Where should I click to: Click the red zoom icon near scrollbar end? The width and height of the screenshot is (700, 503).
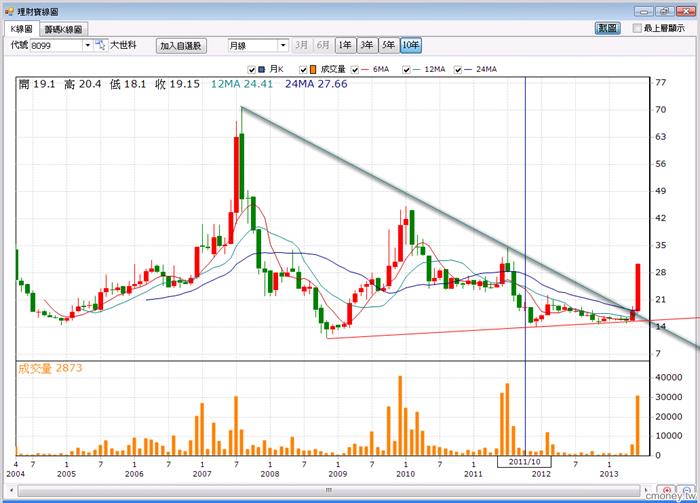pos(667,491)
